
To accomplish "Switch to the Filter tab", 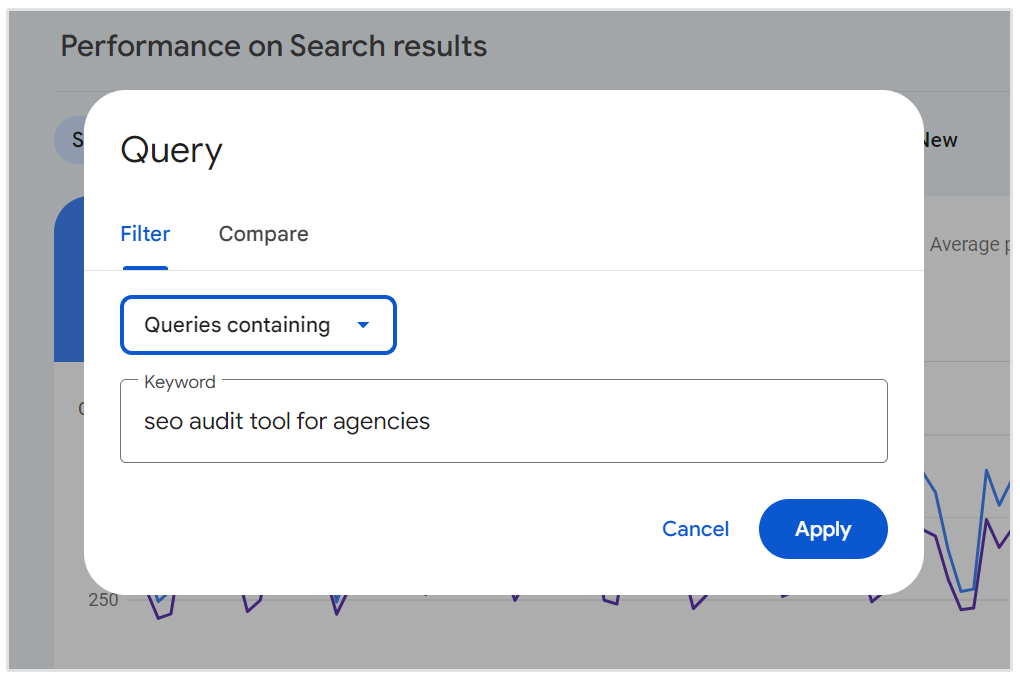I will point(145,234).
